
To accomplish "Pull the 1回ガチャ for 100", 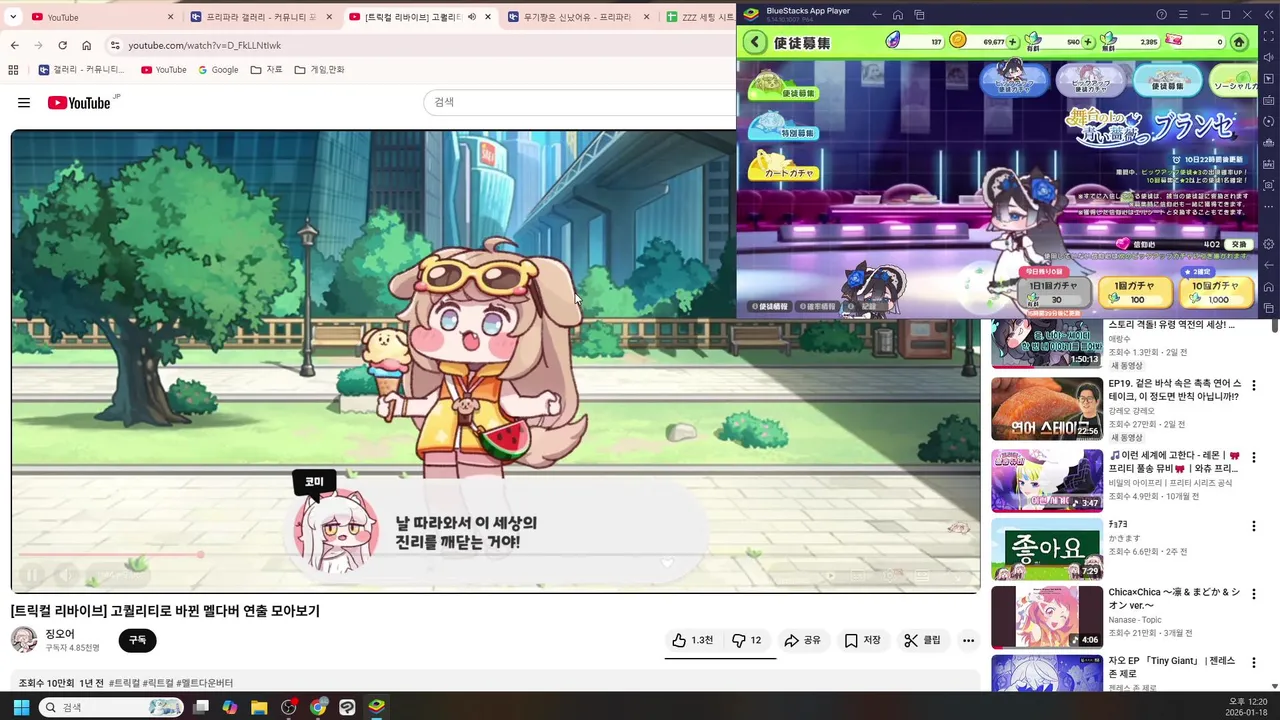I will (1136, 292).
